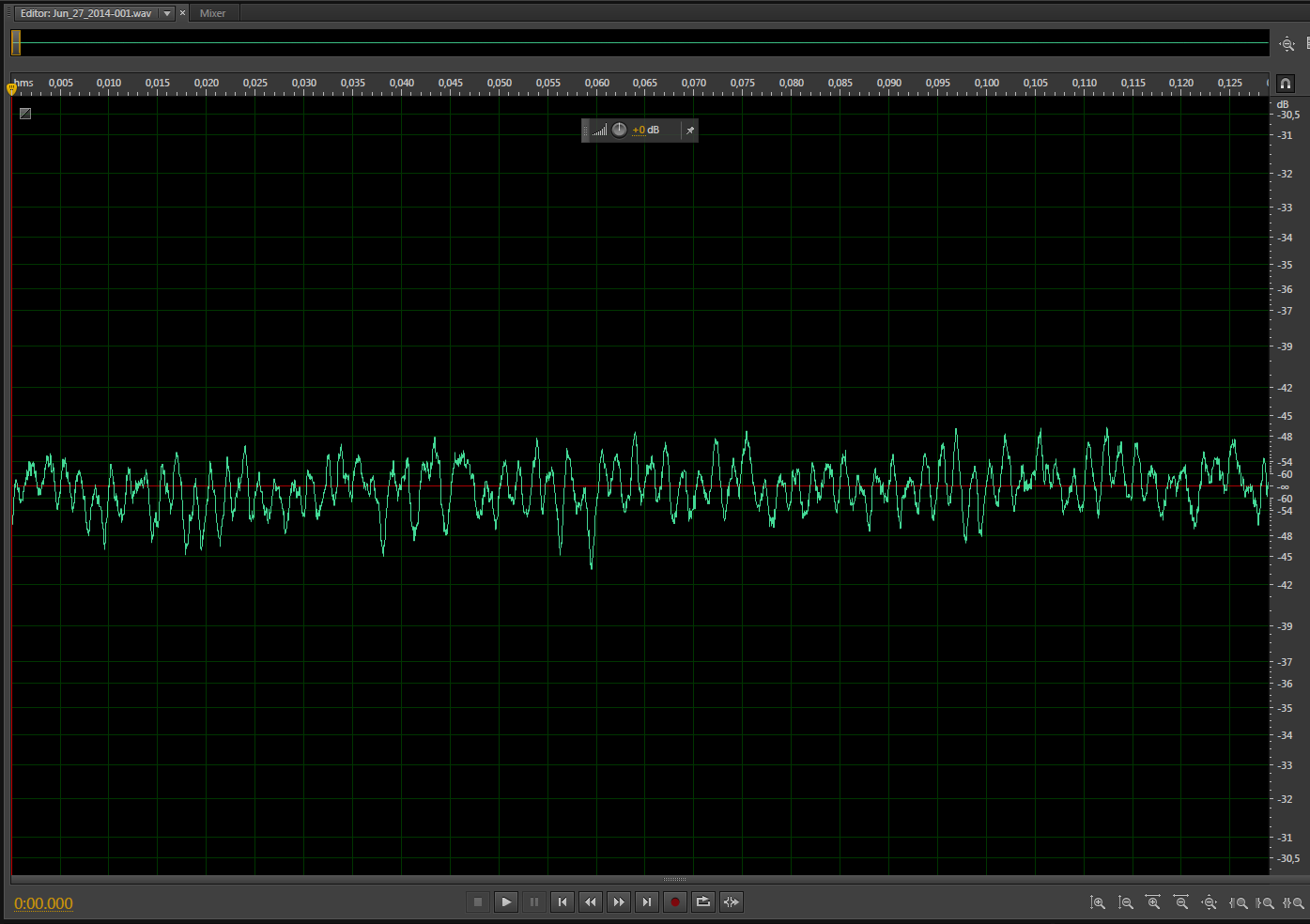Open the Editor file selection dropdown
This screenshot has width=1310, height=924.
(167, 13)
